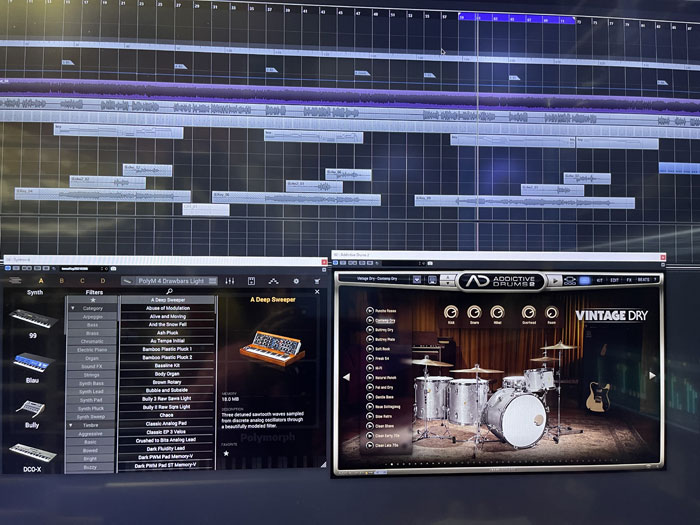Select the DCO-X synth thumbnail
This screenshot has height=525, width=700.
click(33, 453)
